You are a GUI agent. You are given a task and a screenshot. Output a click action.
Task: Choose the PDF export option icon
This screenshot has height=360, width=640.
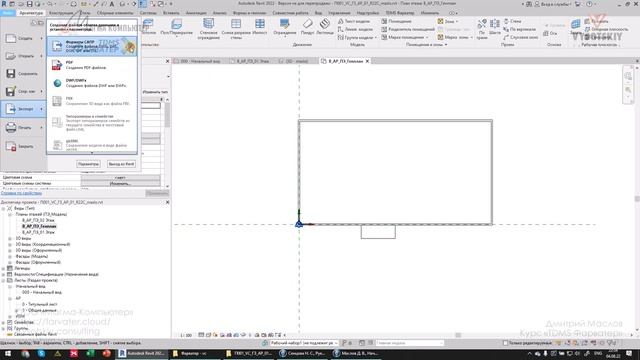coord(57,65)
